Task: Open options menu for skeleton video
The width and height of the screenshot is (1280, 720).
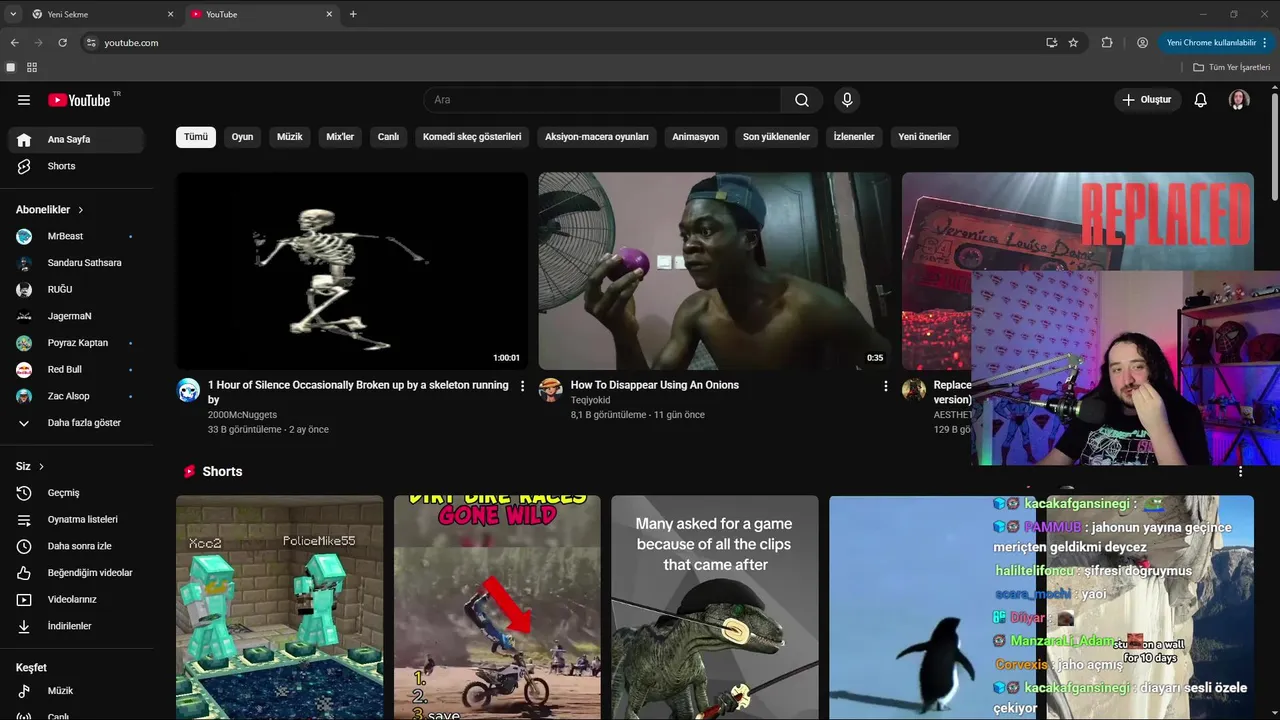Action: (522, 386)
